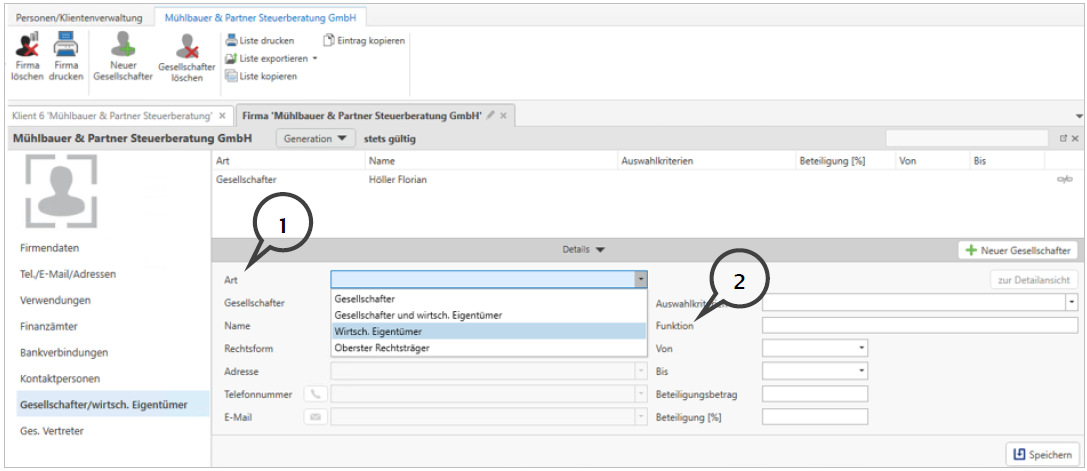Click the Funktion input field
This screenshot has height=471, width=1087.
919,325
